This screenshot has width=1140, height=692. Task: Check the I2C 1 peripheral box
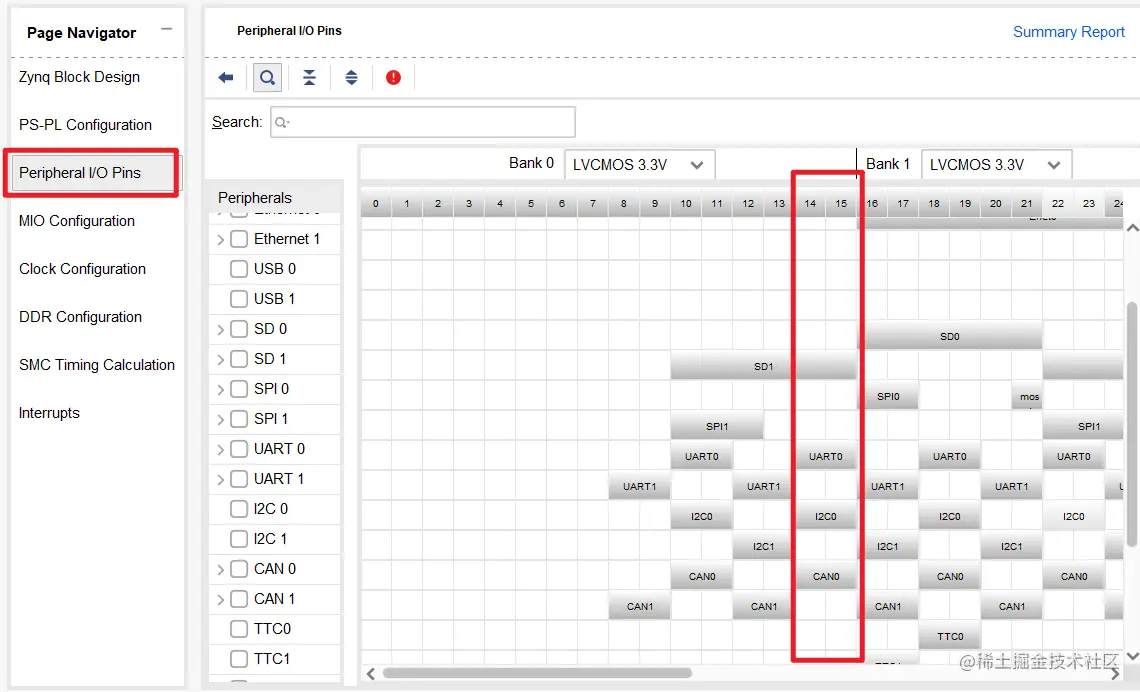pyautogui.click(x=239, y=539)
